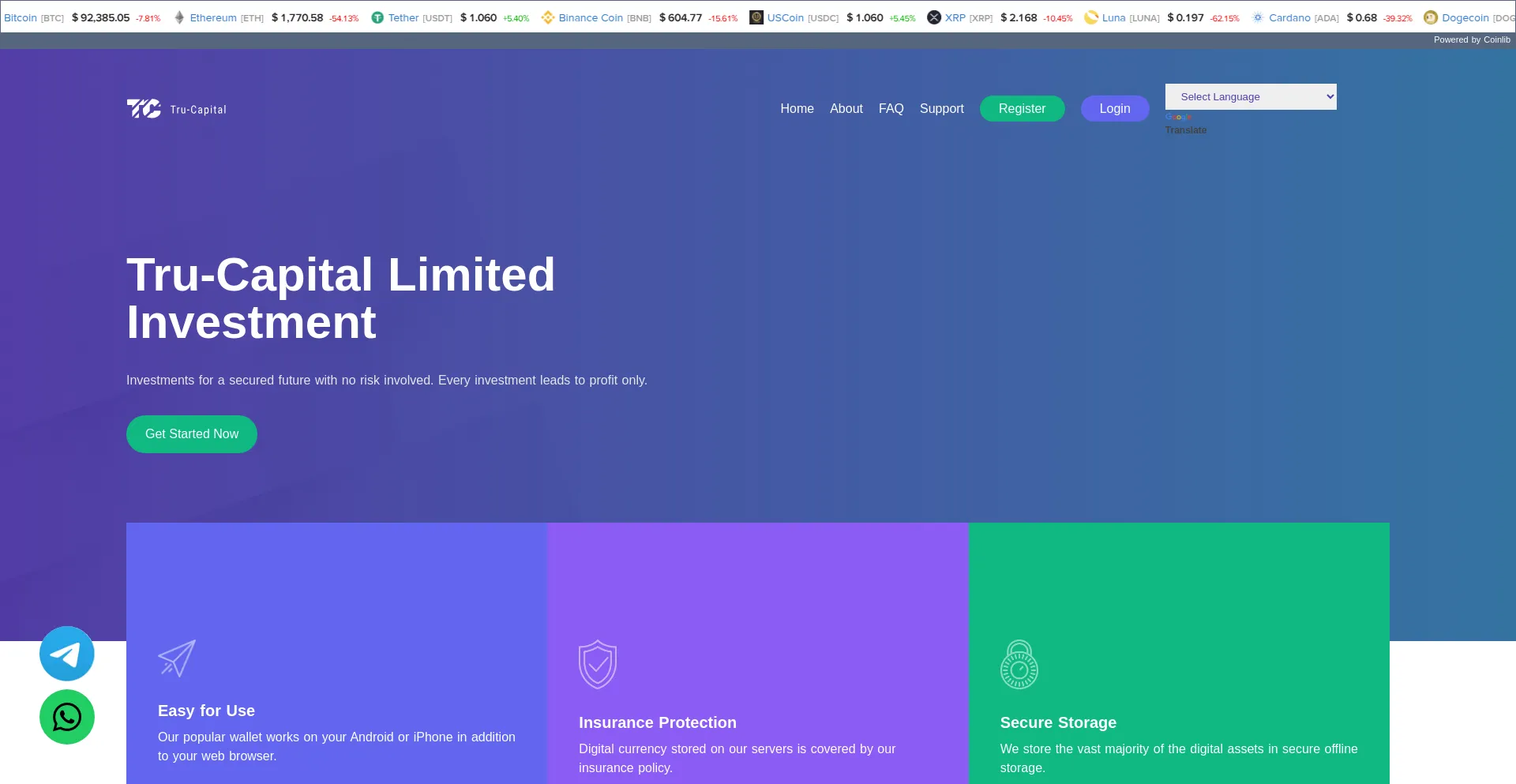Click the Tru-Capital logo
The width and height of the screenshot is (1516, 784).
click(175, 108)
